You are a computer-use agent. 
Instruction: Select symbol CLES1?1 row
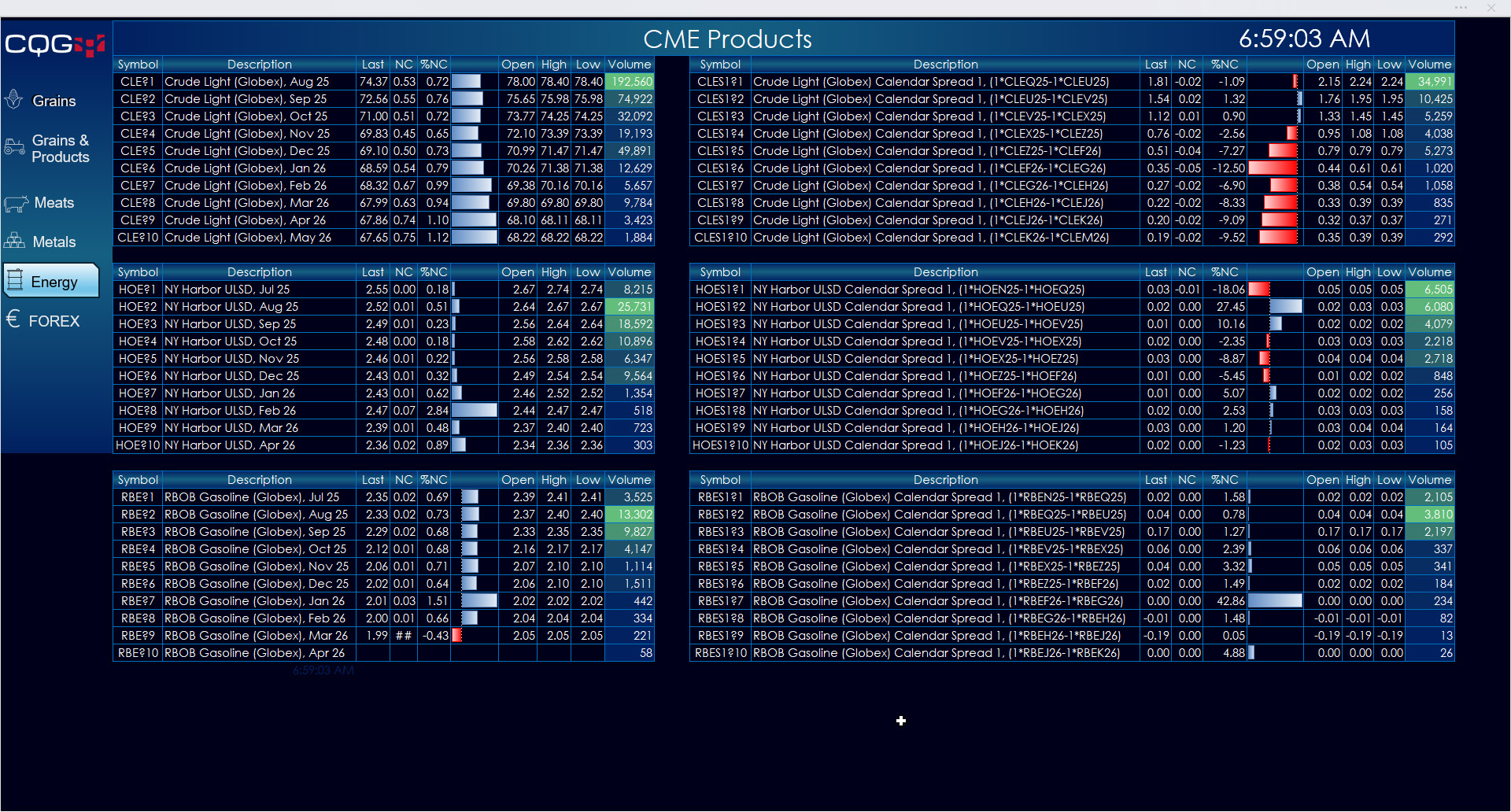tap(720, 82)
